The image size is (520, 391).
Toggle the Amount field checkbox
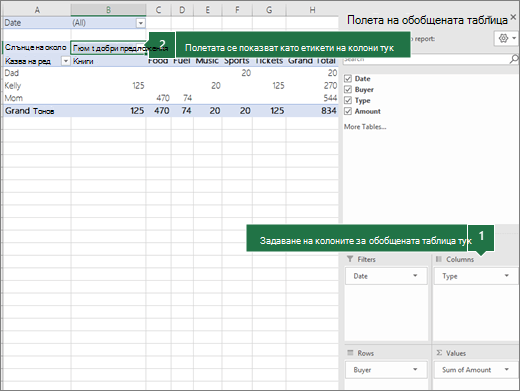pyautogui.click(x=348, y=111)
